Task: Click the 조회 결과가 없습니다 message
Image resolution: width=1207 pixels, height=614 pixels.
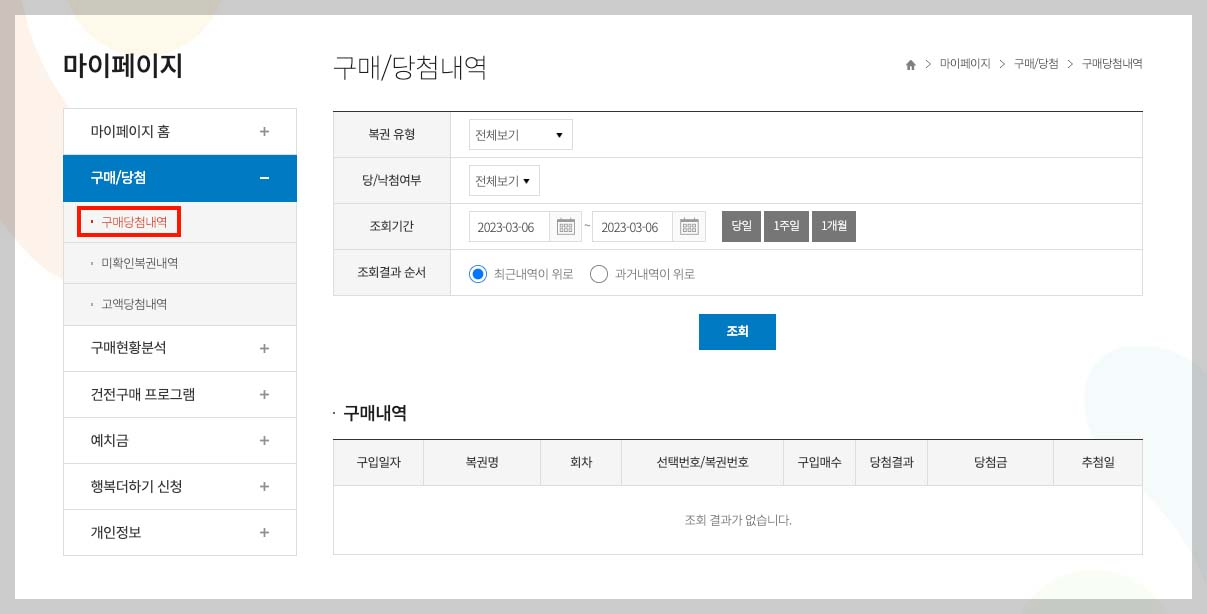Action: click(738, 520)
